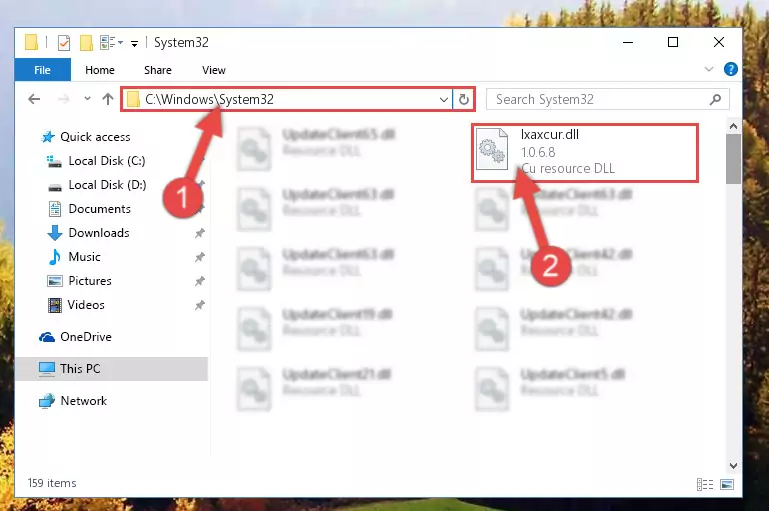The height and width of the screenshot is (511, 769).
Task: Click the address bar path C:\Windows\System32
Action: pos(209,100)
